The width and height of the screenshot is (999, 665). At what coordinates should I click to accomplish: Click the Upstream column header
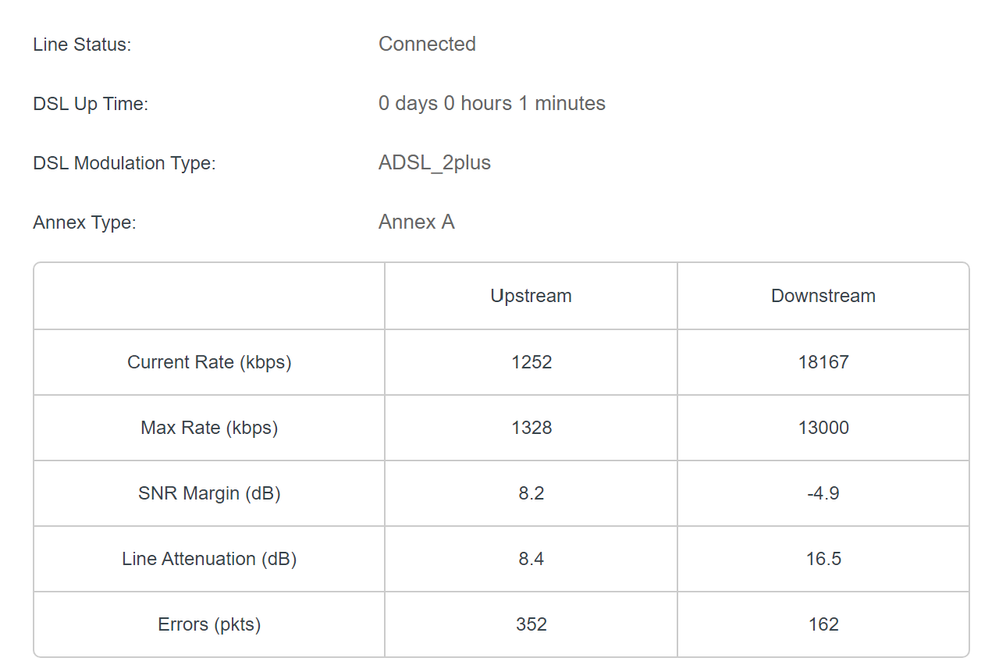[x=531, y=296]
